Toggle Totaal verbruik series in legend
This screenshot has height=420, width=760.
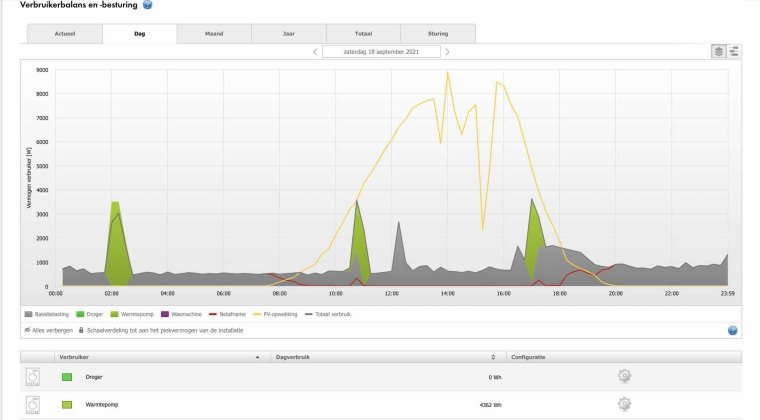[328, 314]
